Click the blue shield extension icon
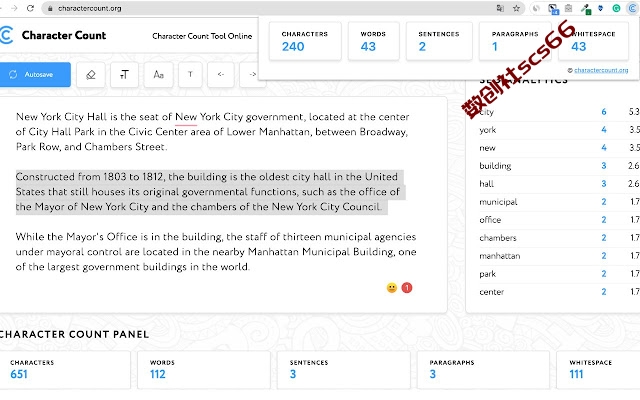Screen dimensions: 640x400 click(600, 8)
